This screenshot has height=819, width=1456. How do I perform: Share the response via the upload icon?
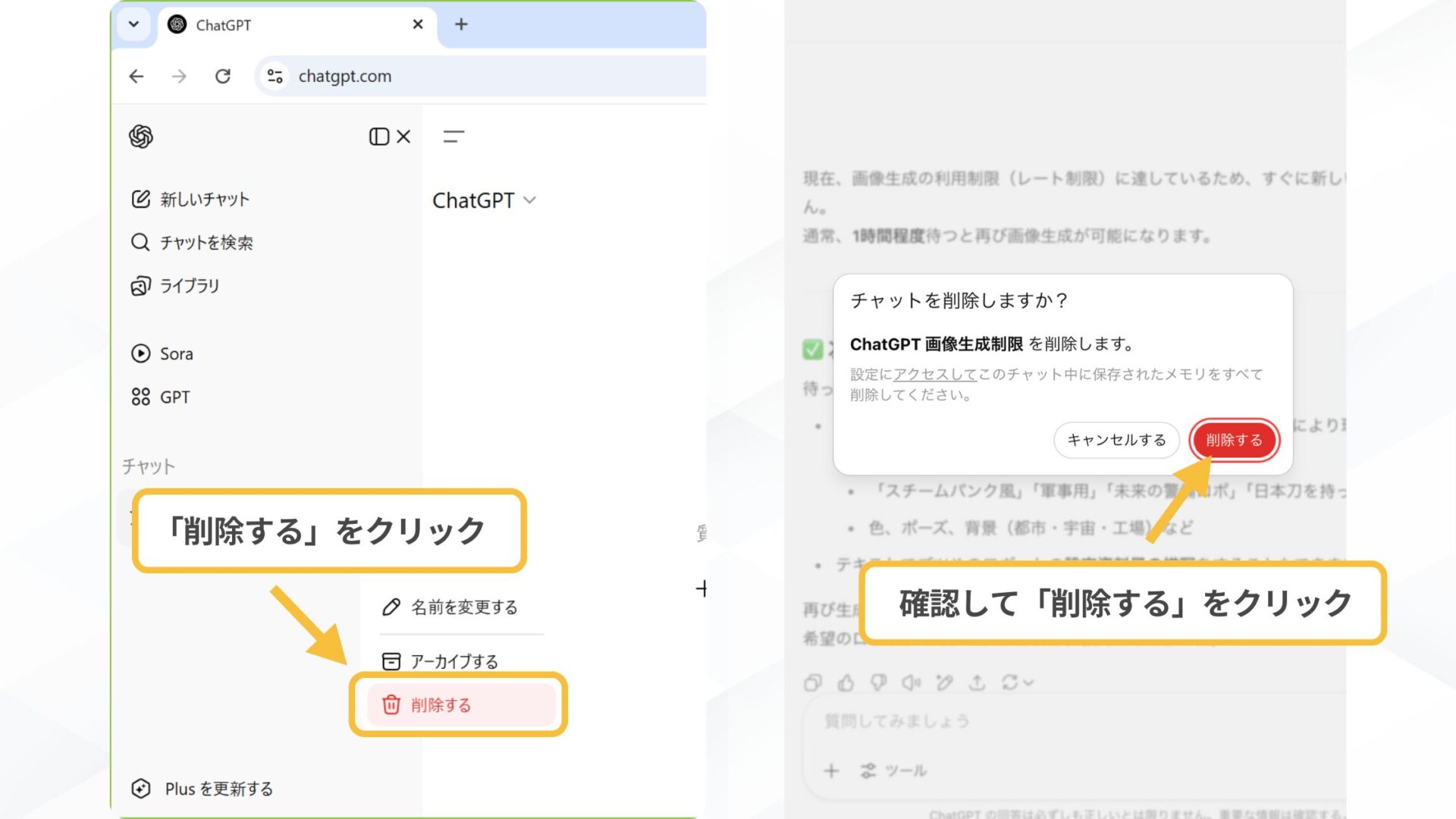[x=977, y=682]
